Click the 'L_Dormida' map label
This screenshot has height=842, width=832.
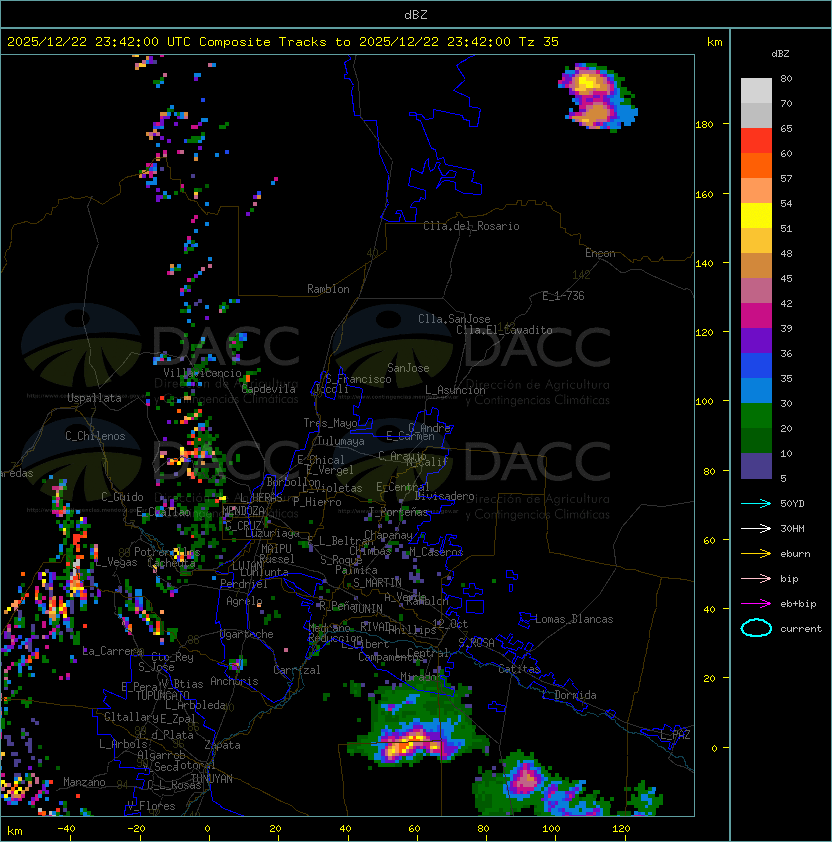click(569, 695)
